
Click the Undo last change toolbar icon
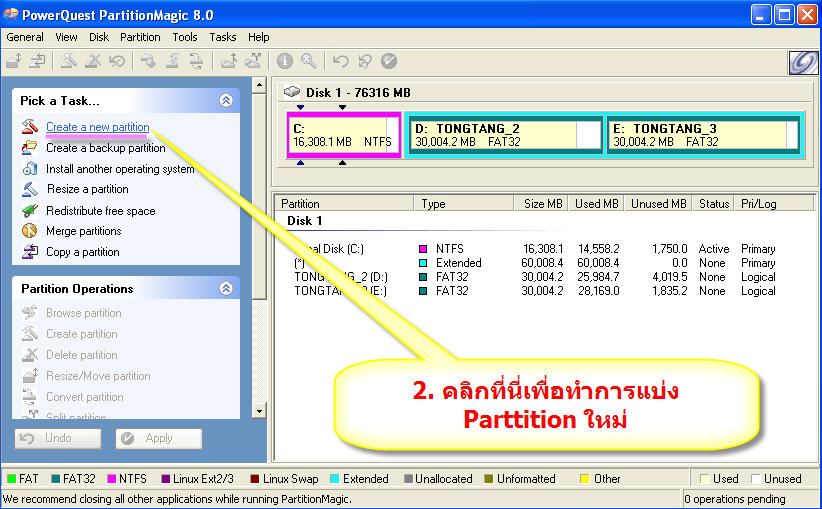click(x=341, y=61)
